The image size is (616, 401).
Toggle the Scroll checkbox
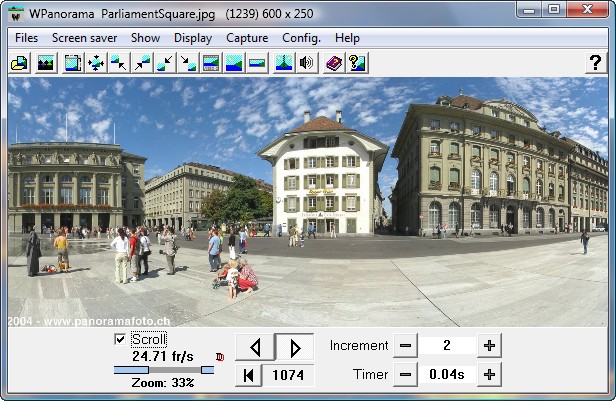pos(120,339)
